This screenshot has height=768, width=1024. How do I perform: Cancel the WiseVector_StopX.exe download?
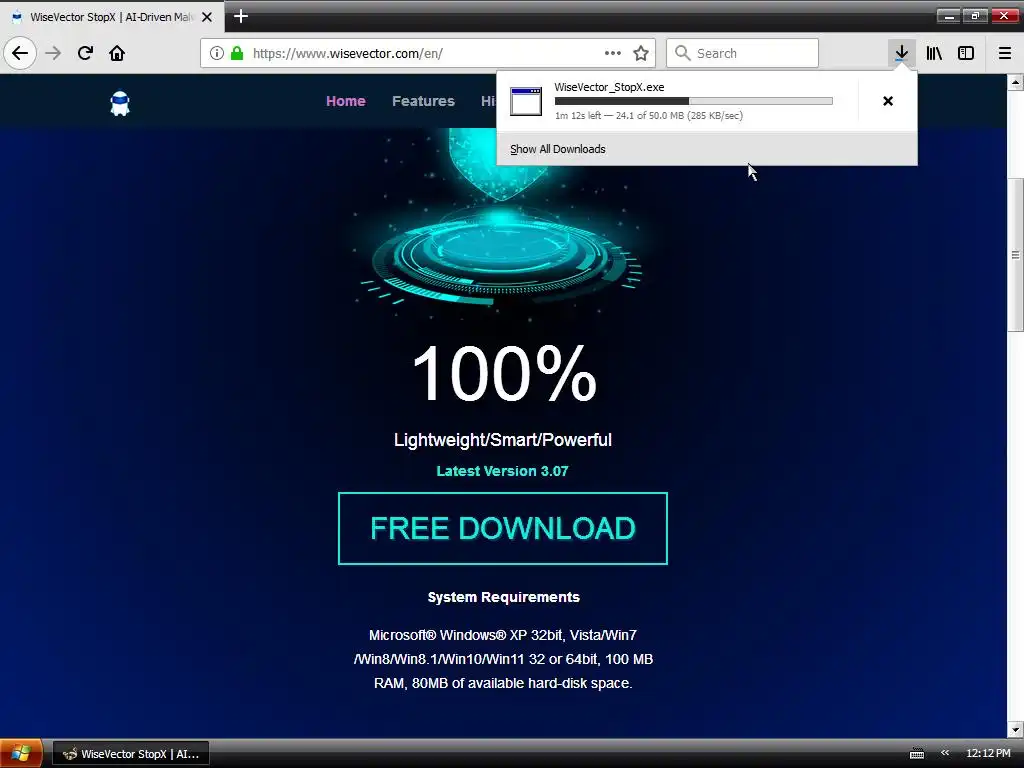coord(888,101)
